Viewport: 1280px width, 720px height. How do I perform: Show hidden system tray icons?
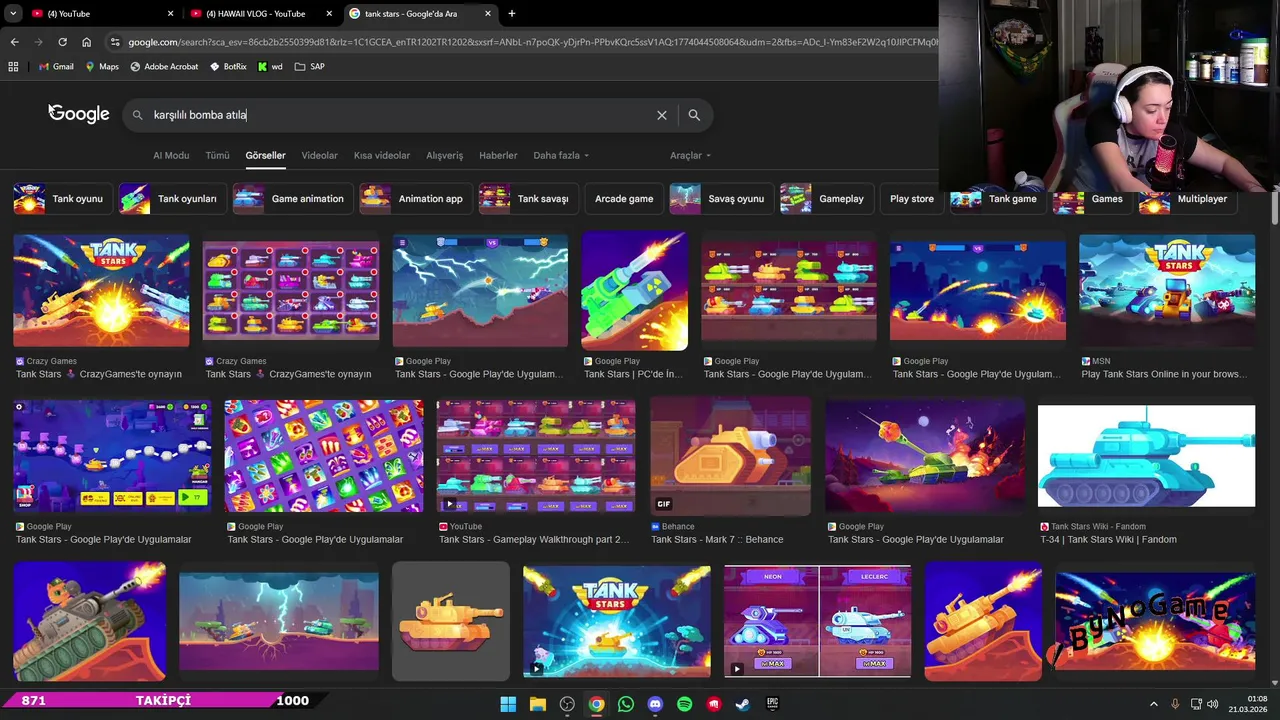(x=1153, y=704)
